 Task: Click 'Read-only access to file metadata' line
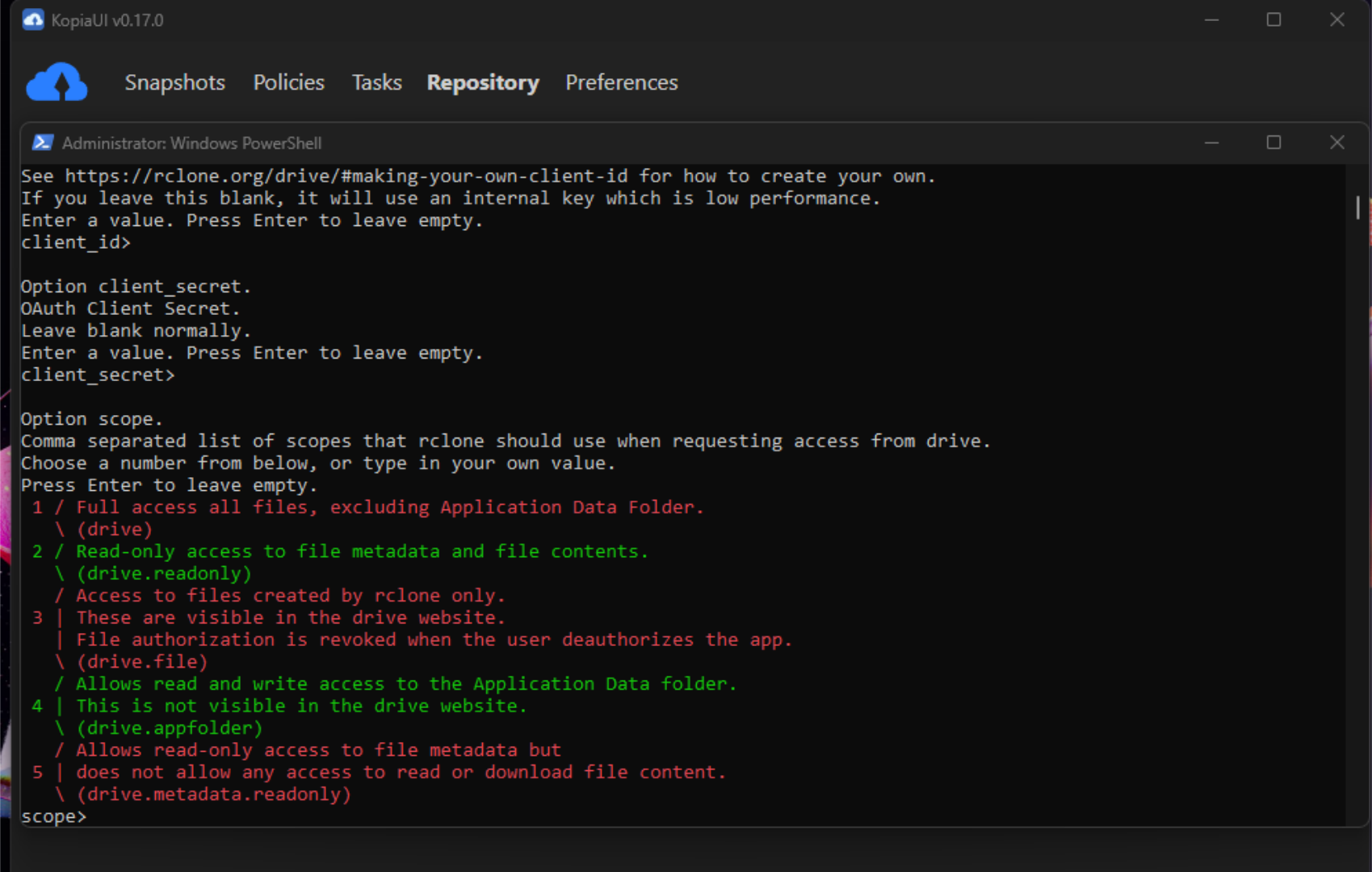(x=340, y=551)
